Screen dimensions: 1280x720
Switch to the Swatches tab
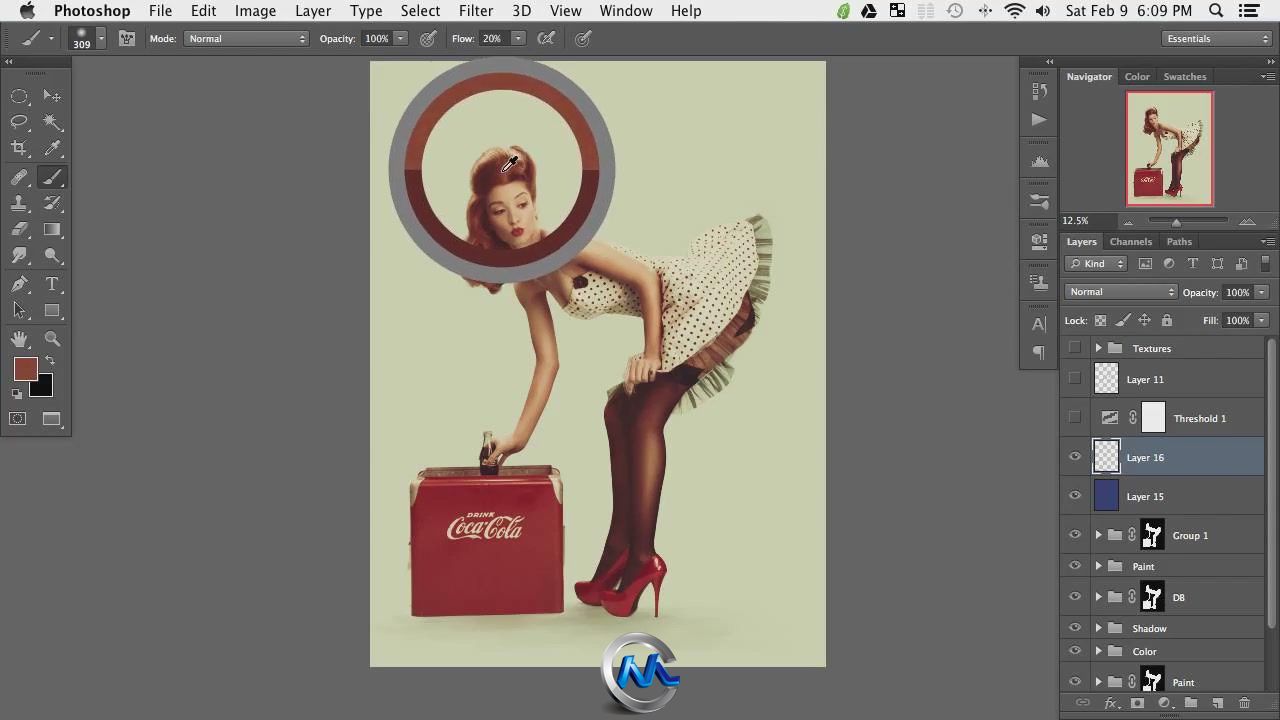click(x=1185, y=76)
